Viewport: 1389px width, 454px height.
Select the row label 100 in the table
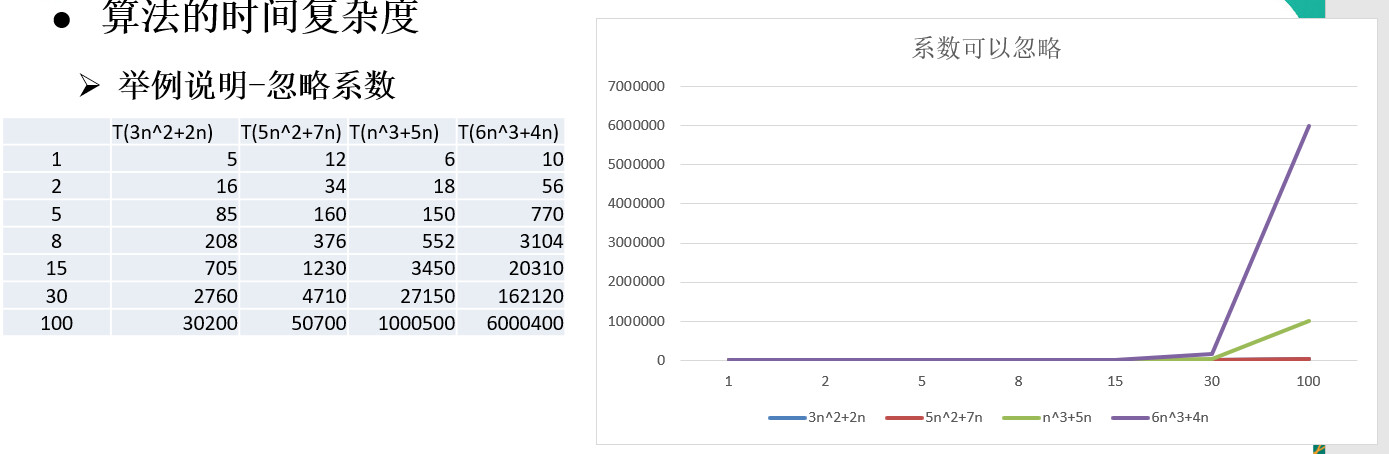[55, 324]
